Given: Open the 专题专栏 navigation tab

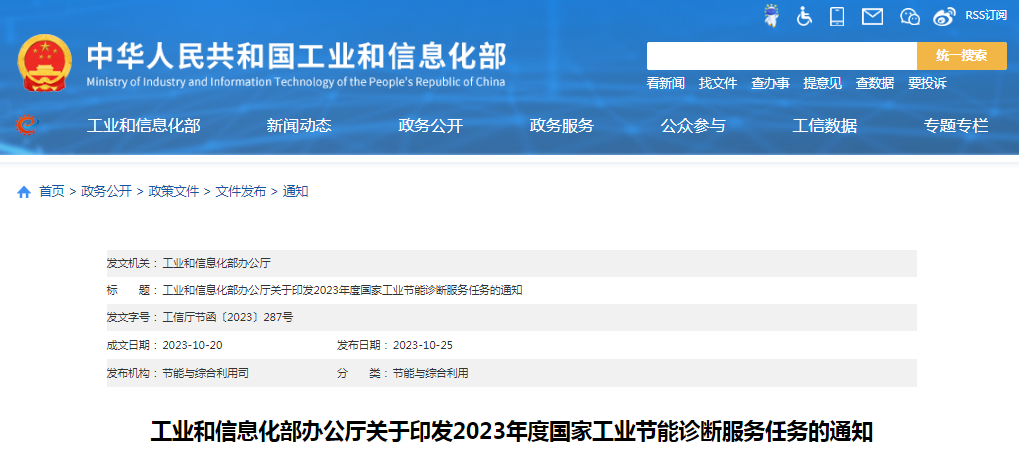Looking at the screenshot, I should coord(955,125).
